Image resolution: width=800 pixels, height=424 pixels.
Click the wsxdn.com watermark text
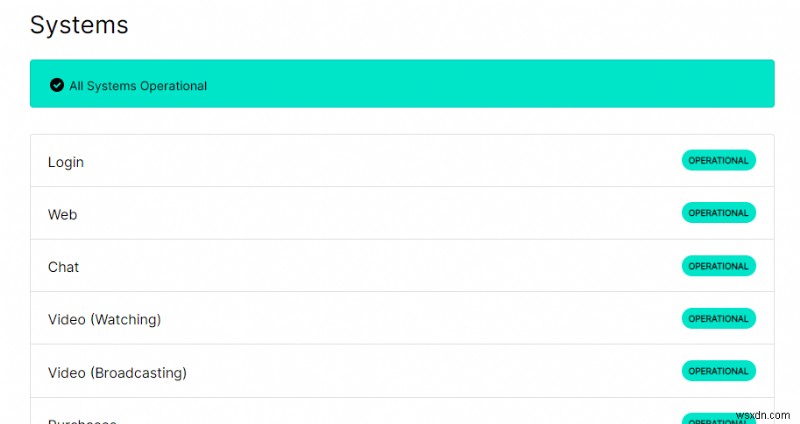point(762,412)
